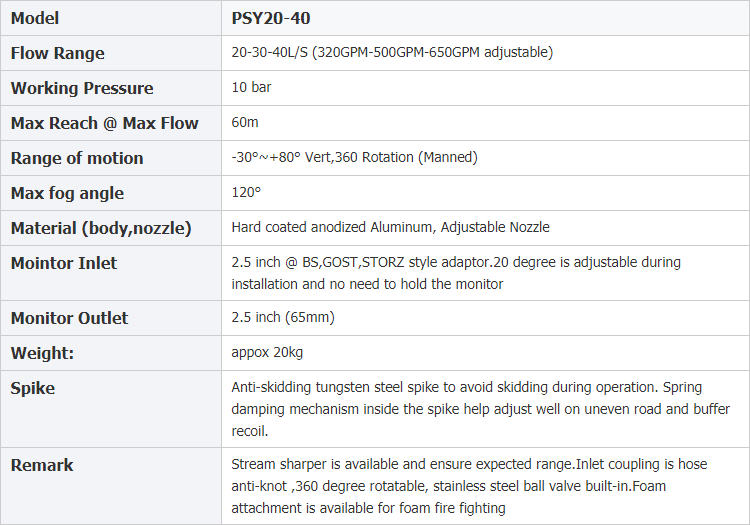
Task: Click the "Range of motion" label
Action: [x=77, y=158]
